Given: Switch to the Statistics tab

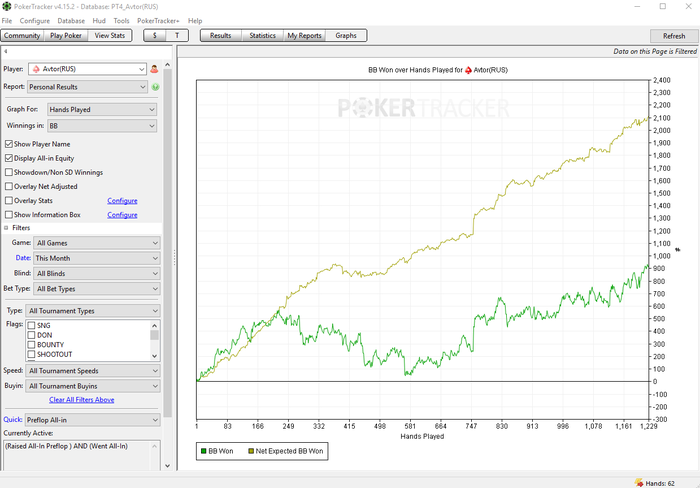Looking at the screenshot, I should coord(262,36).
